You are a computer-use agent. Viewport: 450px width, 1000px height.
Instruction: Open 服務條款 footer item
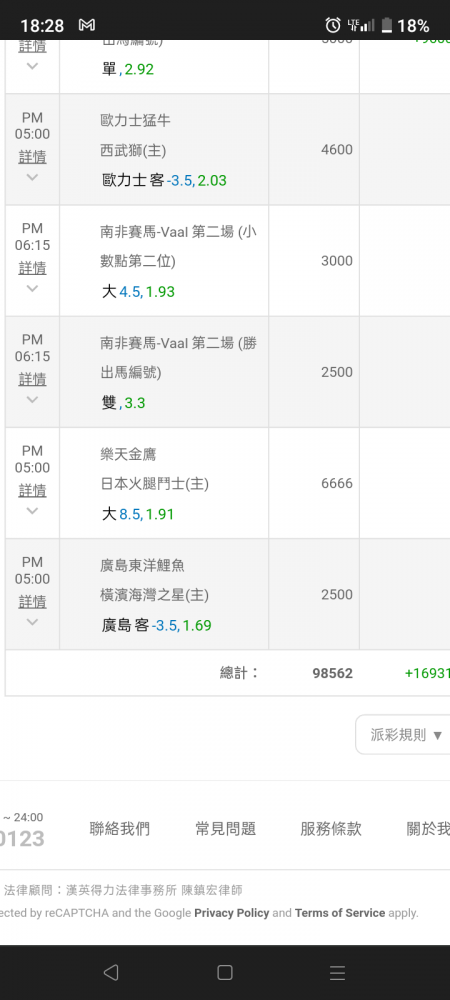tap(331, 828)
